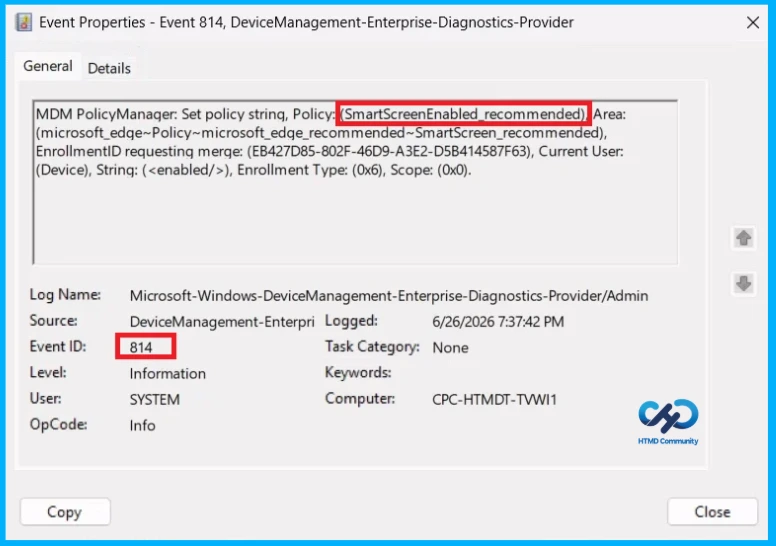Click the Copy button
This screenshot has height=546, width=776.
coord(65,511)
